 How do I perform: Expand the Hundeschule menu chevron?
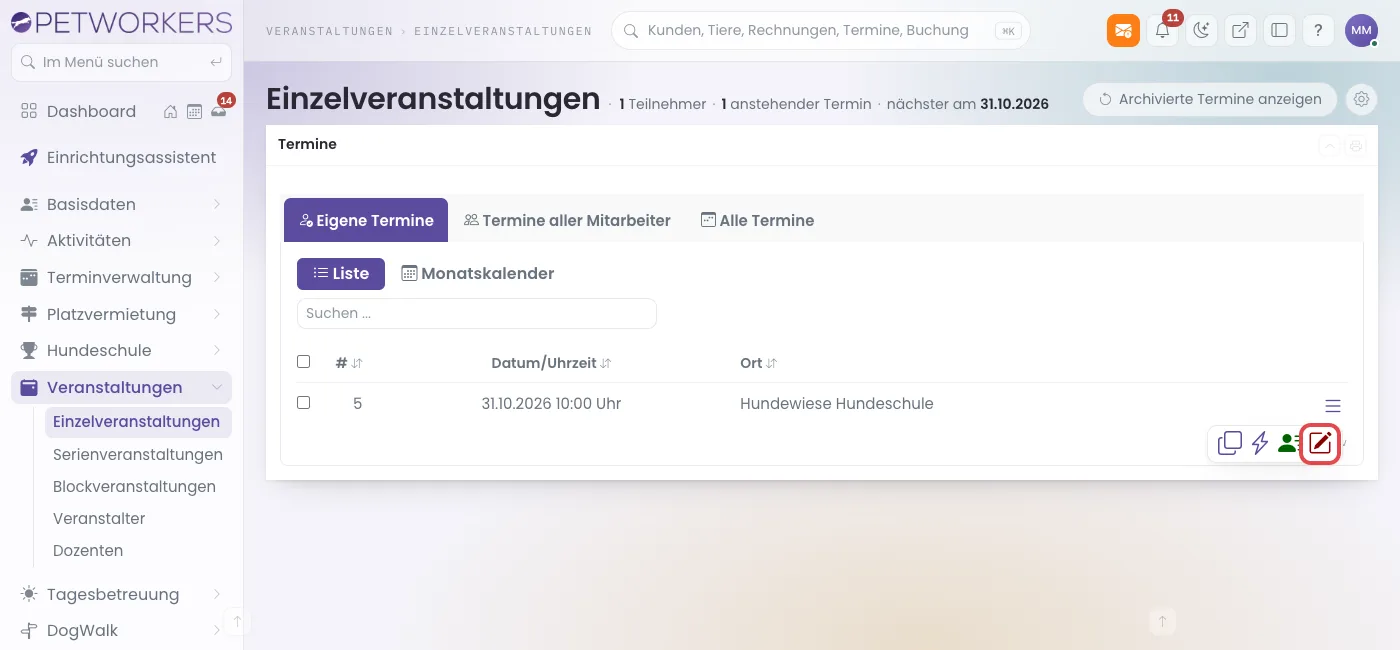click(x=217, y=351)
